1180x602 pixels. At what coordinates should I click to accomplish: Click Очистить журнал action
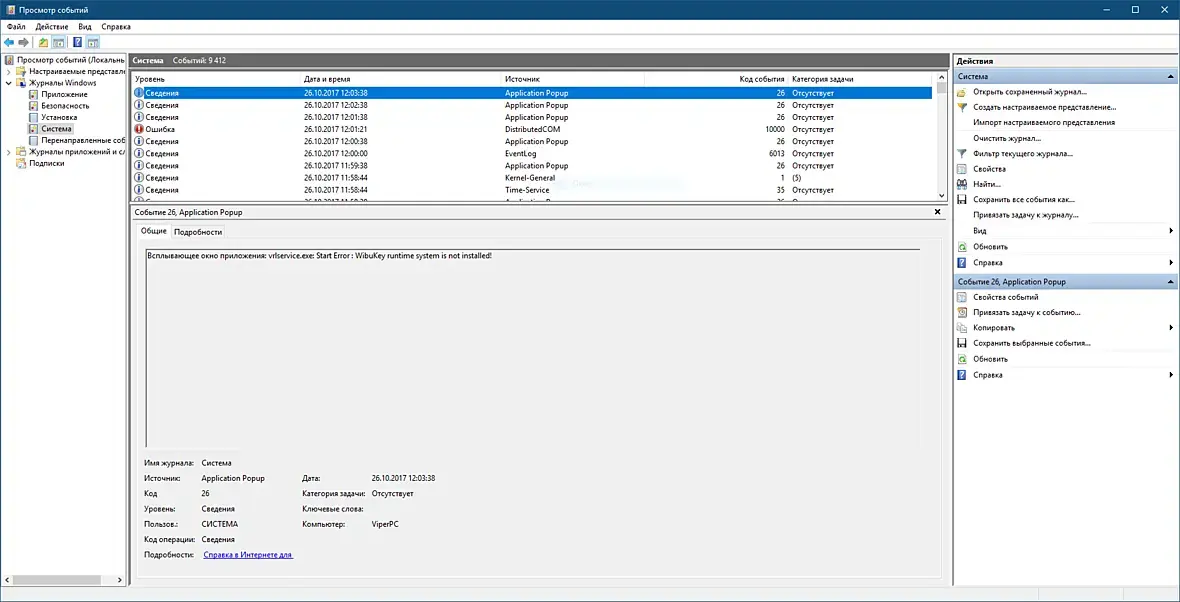coord(1007,138)
